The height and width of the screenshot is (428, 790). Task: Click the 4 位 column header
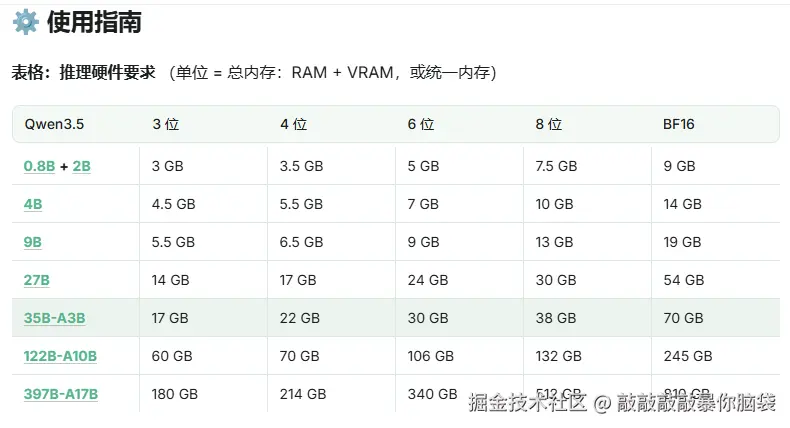[x=293, y=125]
